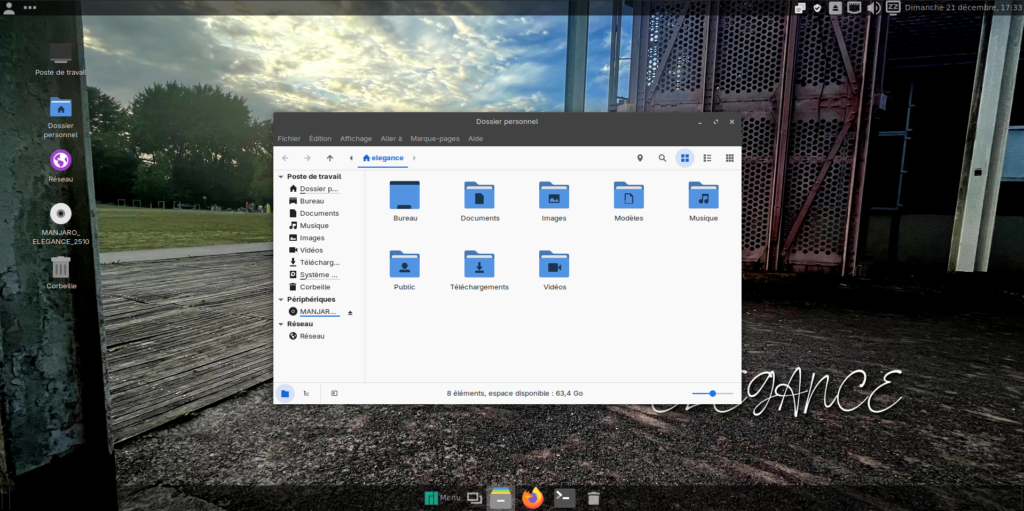Click the file manager dock icon

point(501,498)
